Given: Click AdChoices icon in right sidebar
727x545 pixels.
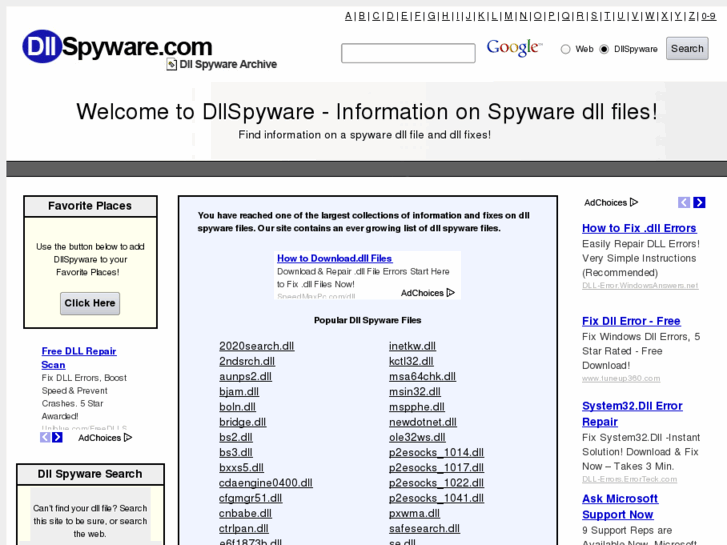Looking at the screenshot, I should [634, 202].
